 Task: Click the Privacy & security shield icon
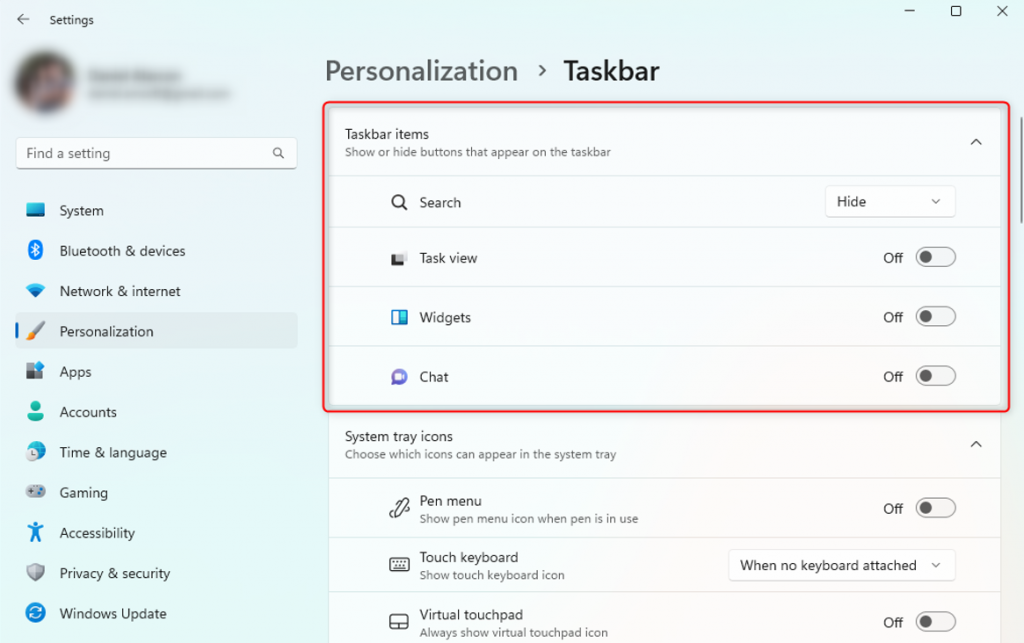[x=35, y=572]
